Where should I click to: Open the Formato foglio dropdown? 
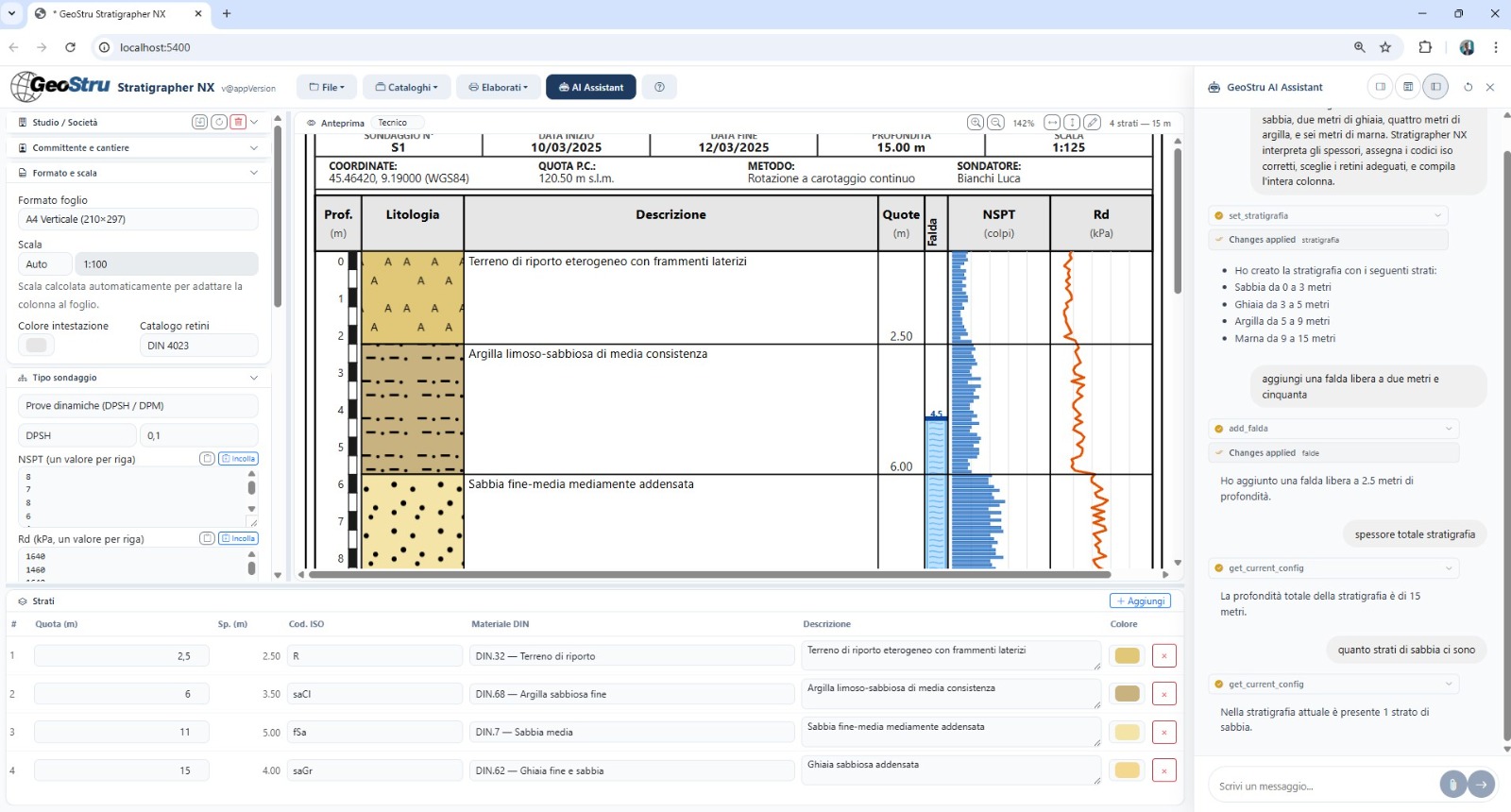tap(138, 219)
